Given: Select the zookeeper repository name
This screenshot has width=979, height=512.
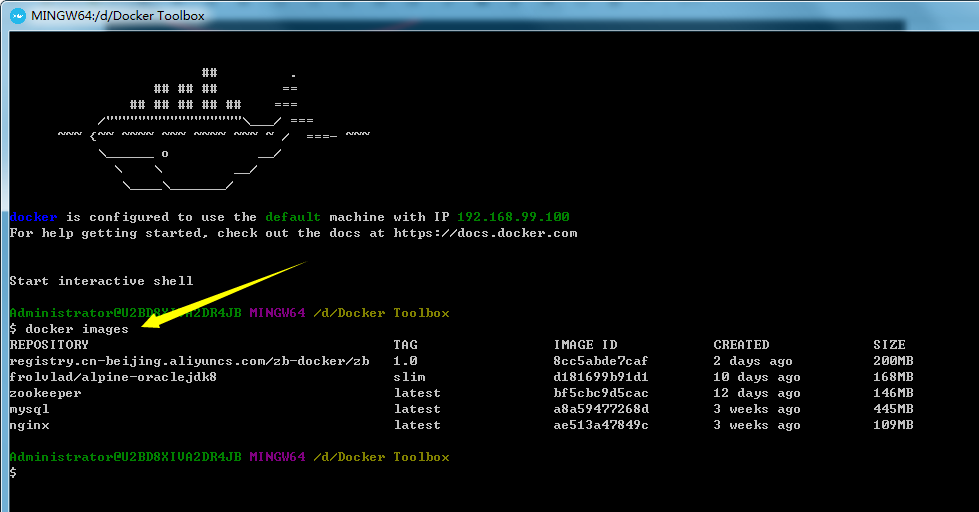Looking at the screenshot, I should 46,393.
